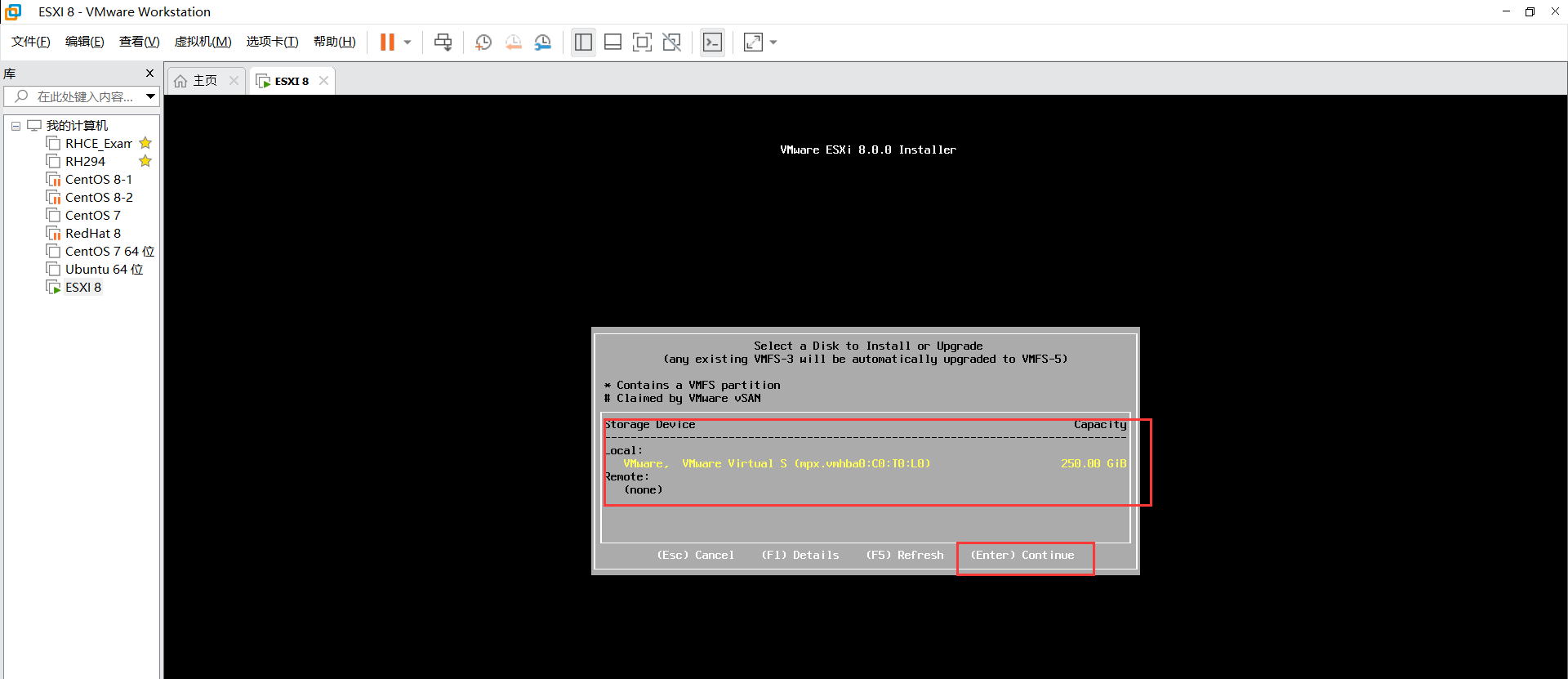Select CentOS 8-2 virtual machine
Screen dimensions: 1568x679
tap(99, 198)
